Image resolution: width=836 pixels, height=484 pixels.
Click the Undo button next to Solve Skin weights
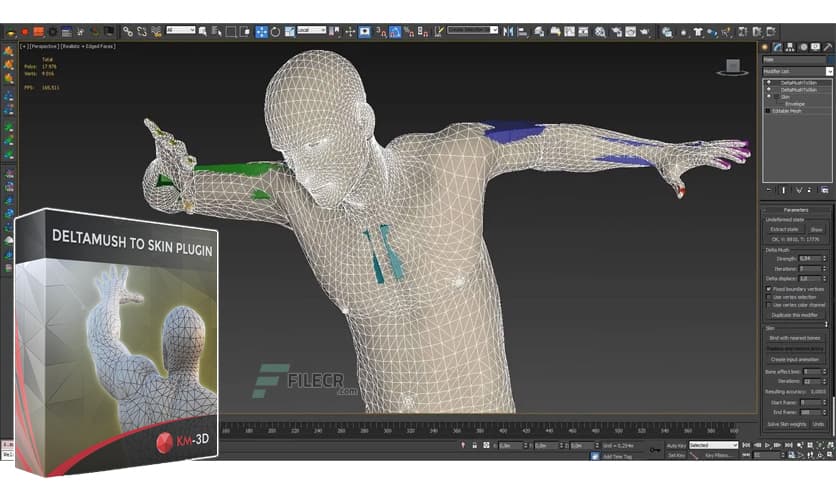pos(818,424)
